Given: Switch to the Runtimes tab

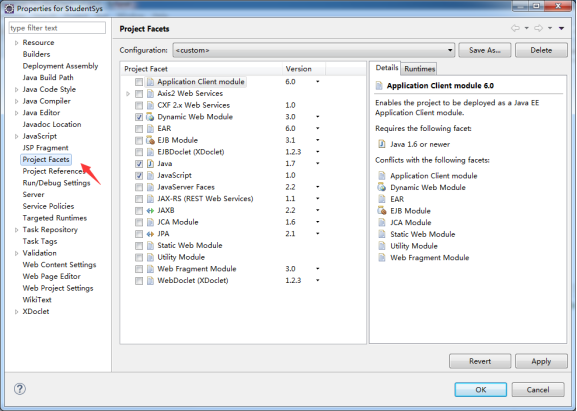Looking at the screenshot, I should (x=419, y=69).
